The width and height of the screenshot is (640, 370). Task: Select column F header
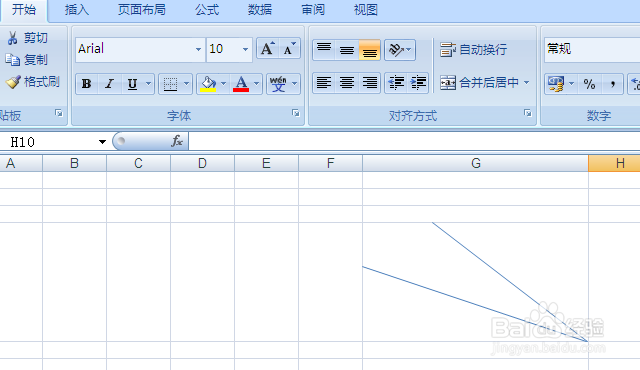(331, 164)
